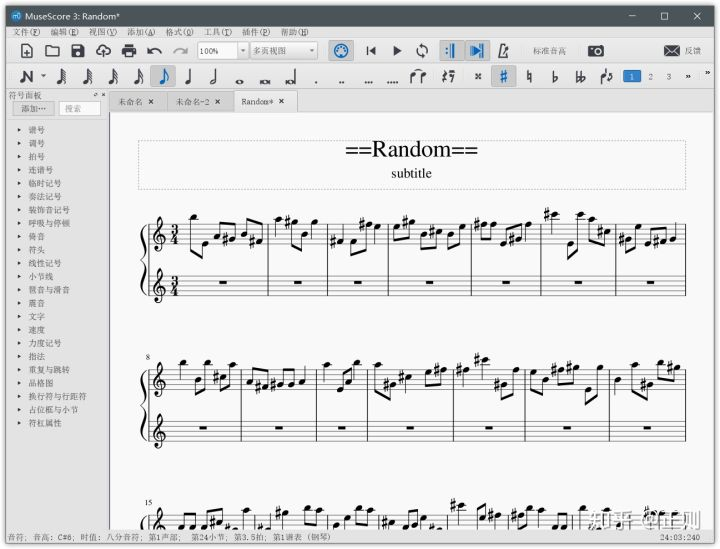Select the double whole note duration

pos(265,82)
